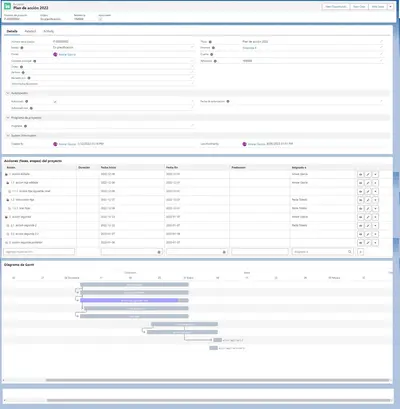Collapse Propietario de proyecto section
The height and width of the screenshot is (409, 400).
8,118
